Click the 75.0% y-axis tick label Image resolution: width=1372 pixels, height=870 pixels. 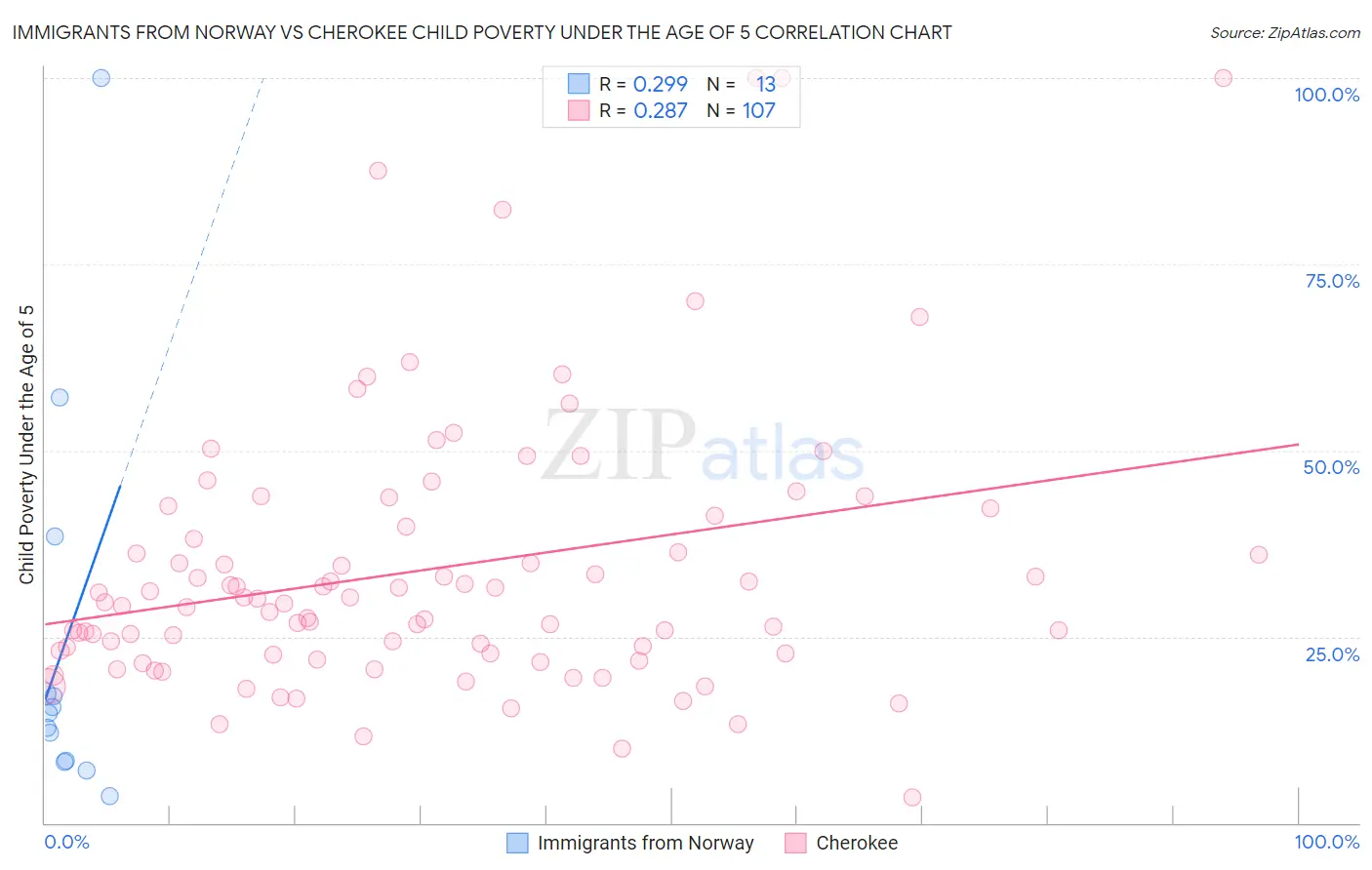[x=1331, y=281]
